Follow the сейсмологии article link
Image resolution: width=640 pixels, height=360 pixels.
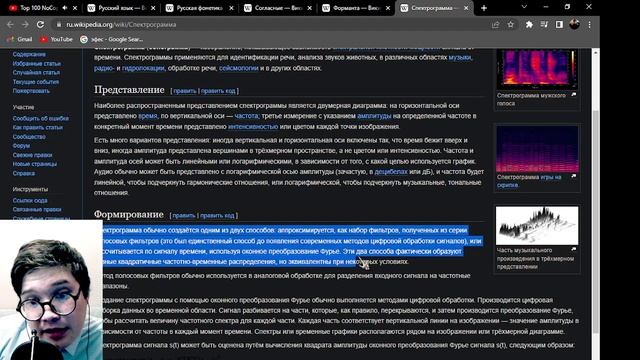(x=239, y=68)
